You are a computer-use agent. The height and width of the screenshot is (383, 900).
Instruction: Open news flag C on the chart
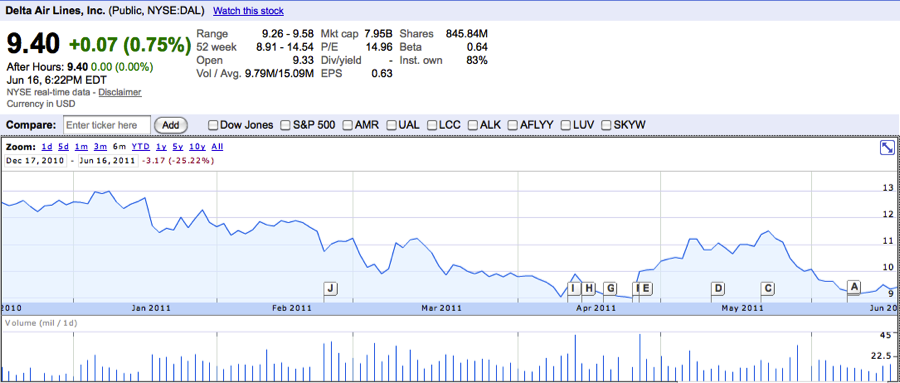coord(767,288)
